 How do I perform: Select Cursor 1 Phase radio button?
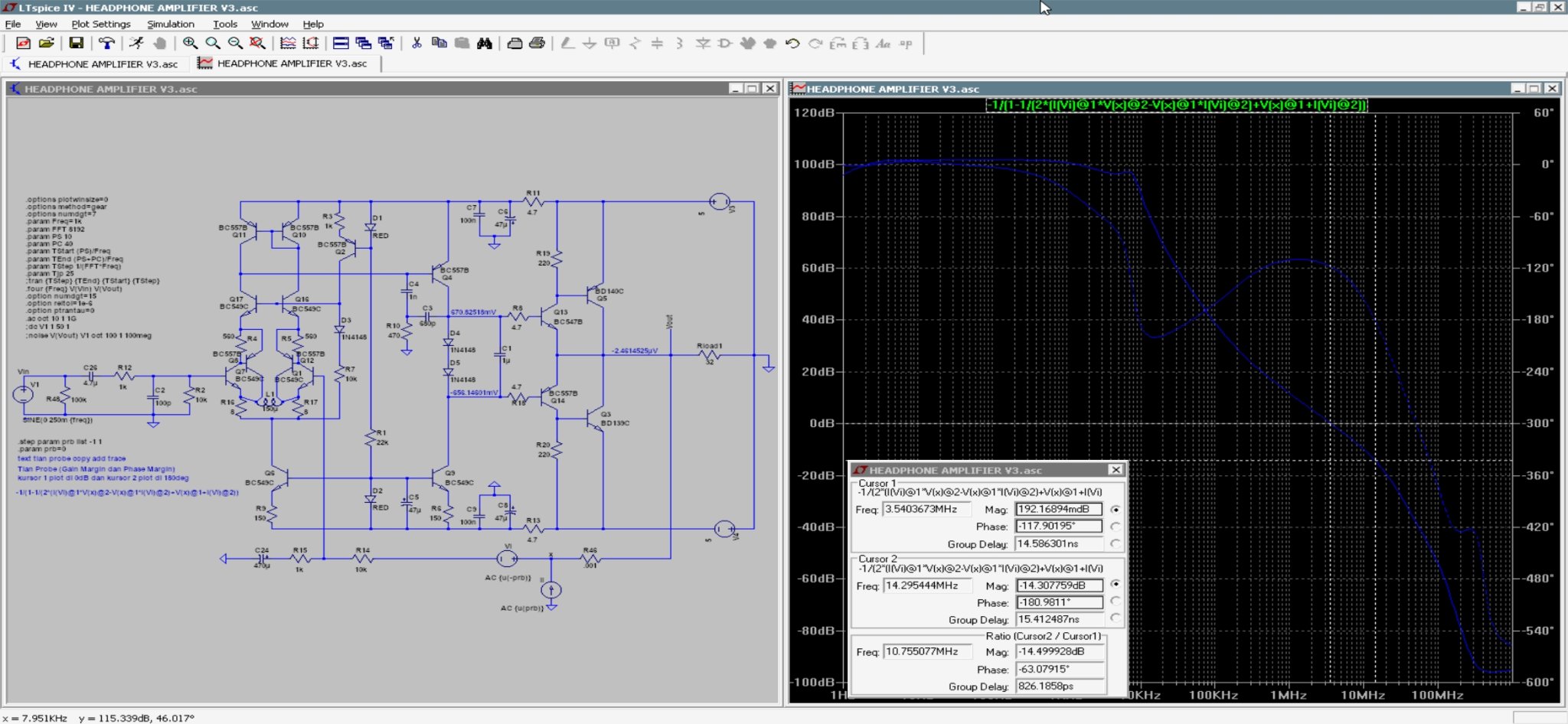pyautogui.click(x=1116, y=527)
